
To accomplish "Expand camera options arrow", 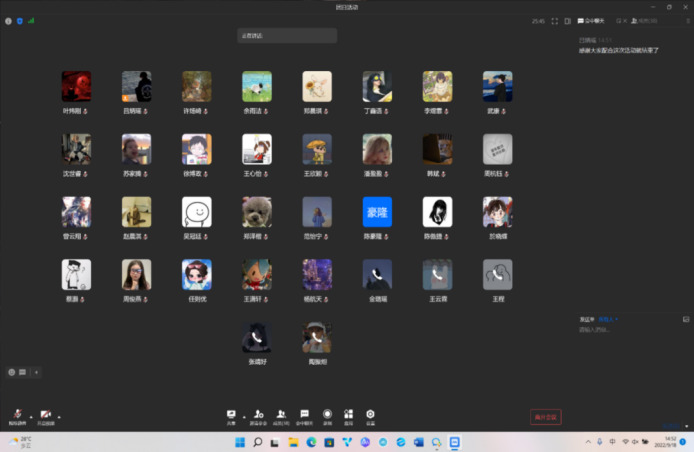I will [59, 415].
